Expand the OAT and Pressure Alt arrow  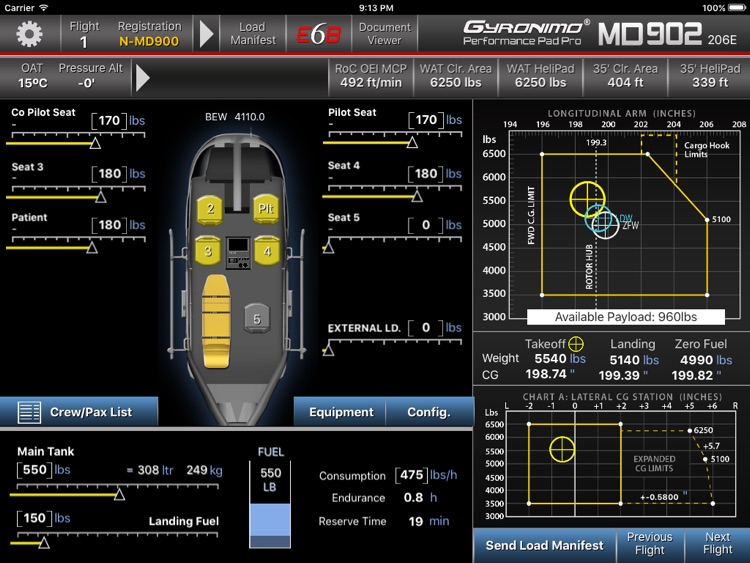[142, 77]
